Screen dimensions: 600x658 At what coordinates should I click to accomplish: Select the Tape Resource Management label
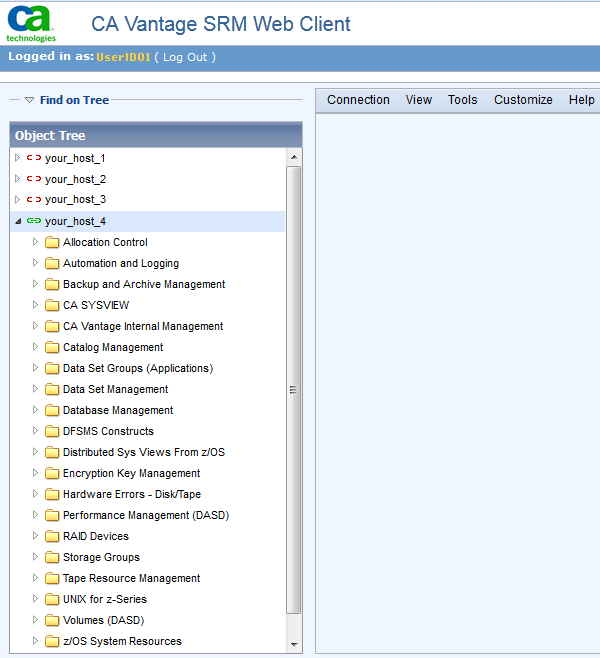coord(131,578)
